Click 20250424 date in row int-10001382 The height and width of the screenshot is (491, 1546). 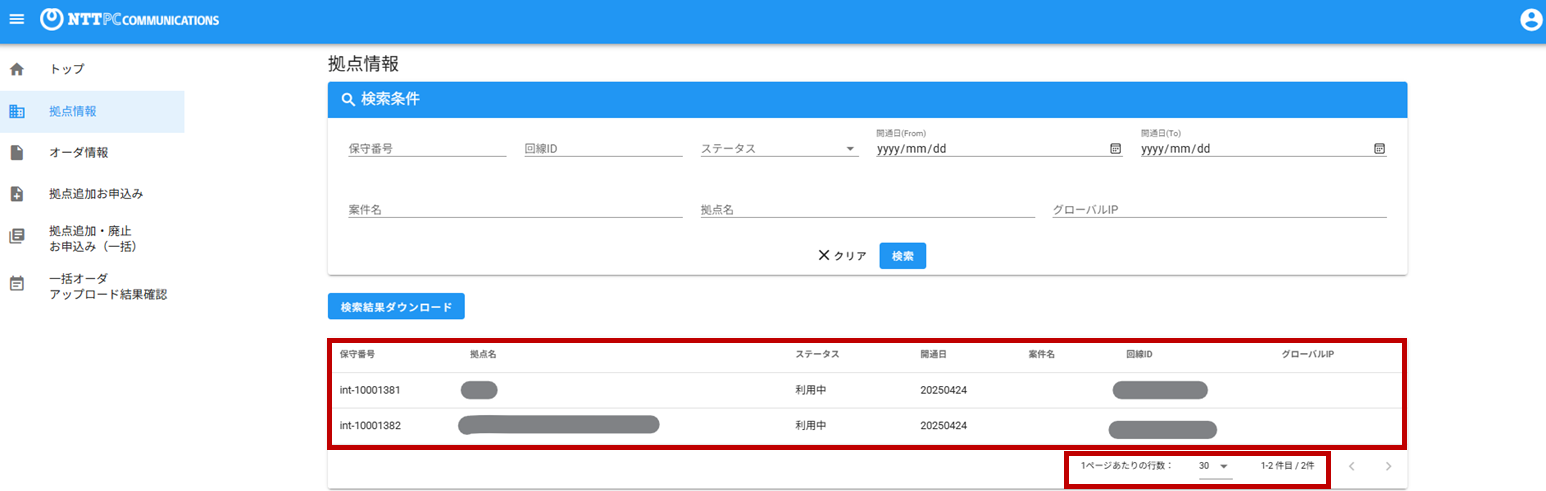pyautogui.click(x=944, y=426)
